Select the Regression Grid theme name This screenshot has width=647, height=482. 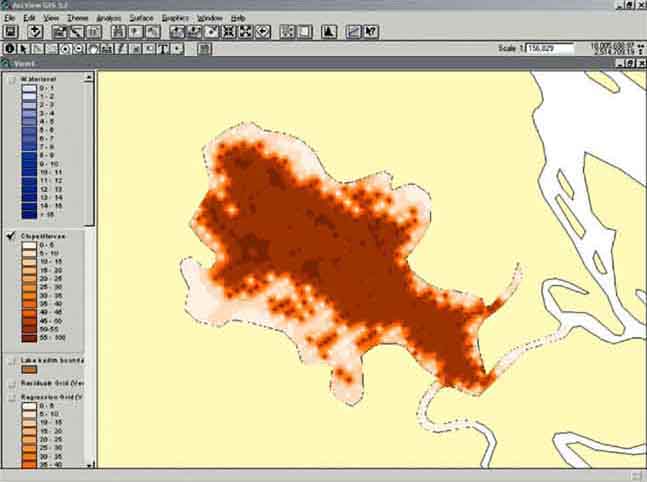52,397
